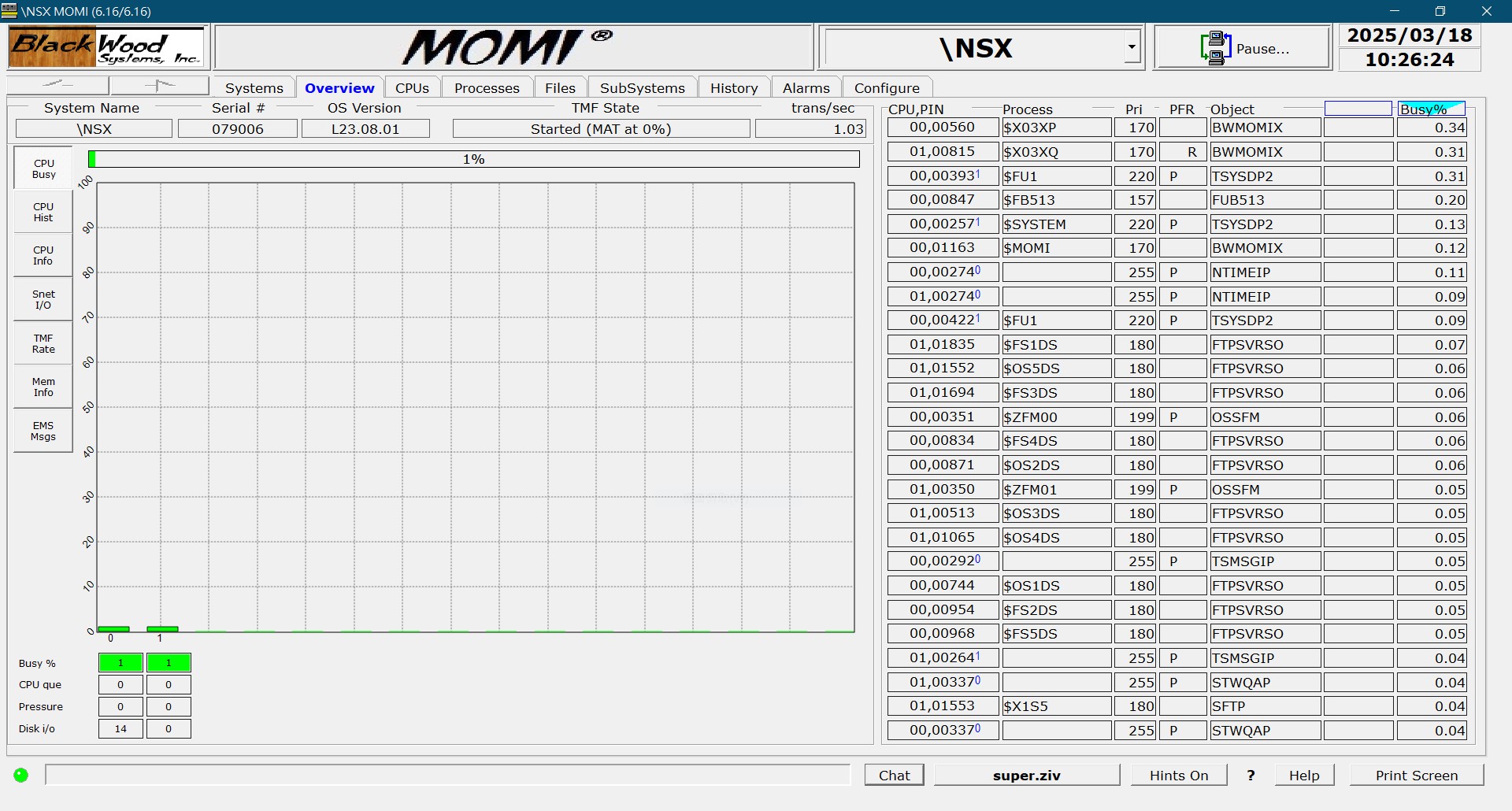Sort by the Process column header
The height and width of the screenshot is (811, 1512).
coord(1027,109)
